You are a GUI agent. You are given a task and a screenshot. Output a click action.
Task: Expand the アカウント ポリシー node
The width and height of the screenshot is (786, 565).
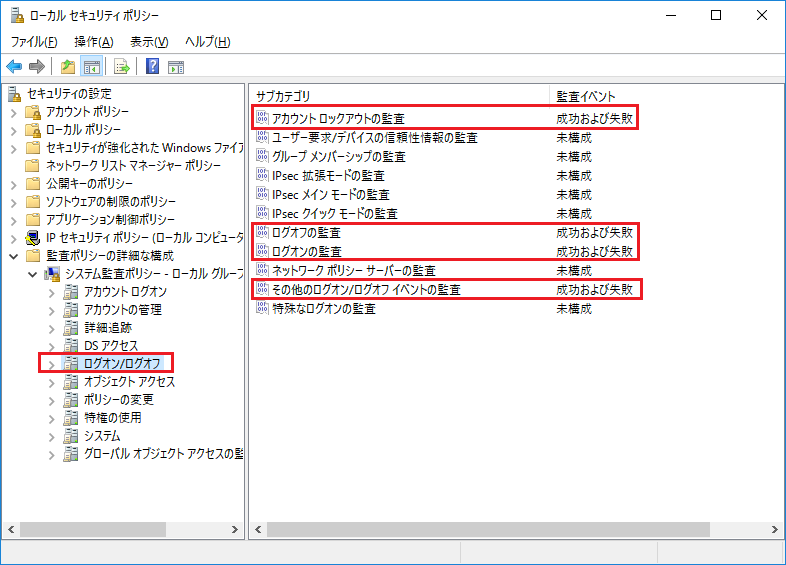pos(14,113)
